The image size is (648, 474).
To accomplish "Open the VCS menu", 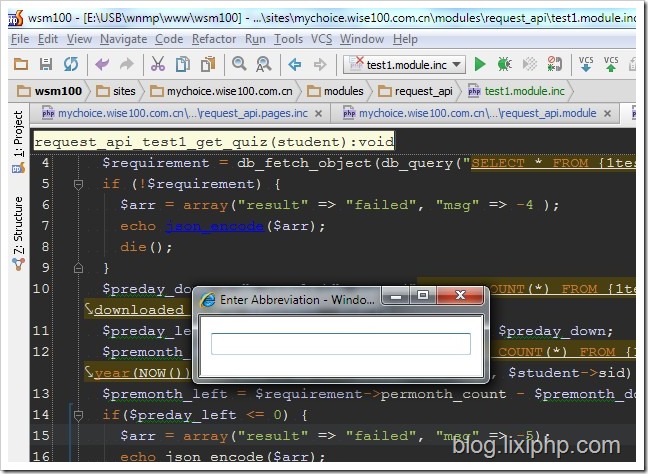I will [321, 39].
